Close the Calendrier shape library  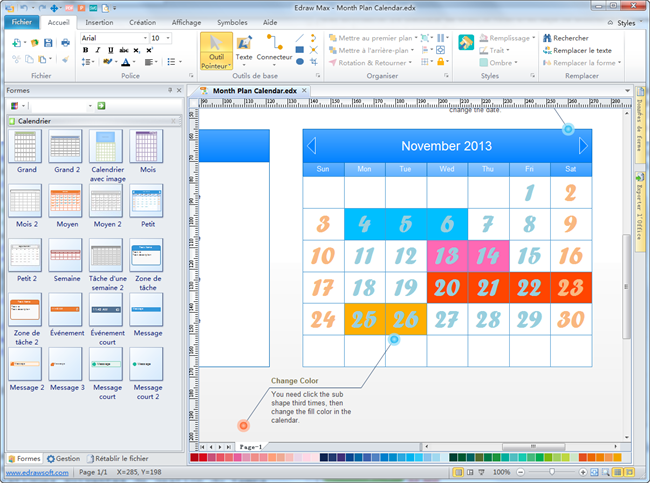click(173, 121)
